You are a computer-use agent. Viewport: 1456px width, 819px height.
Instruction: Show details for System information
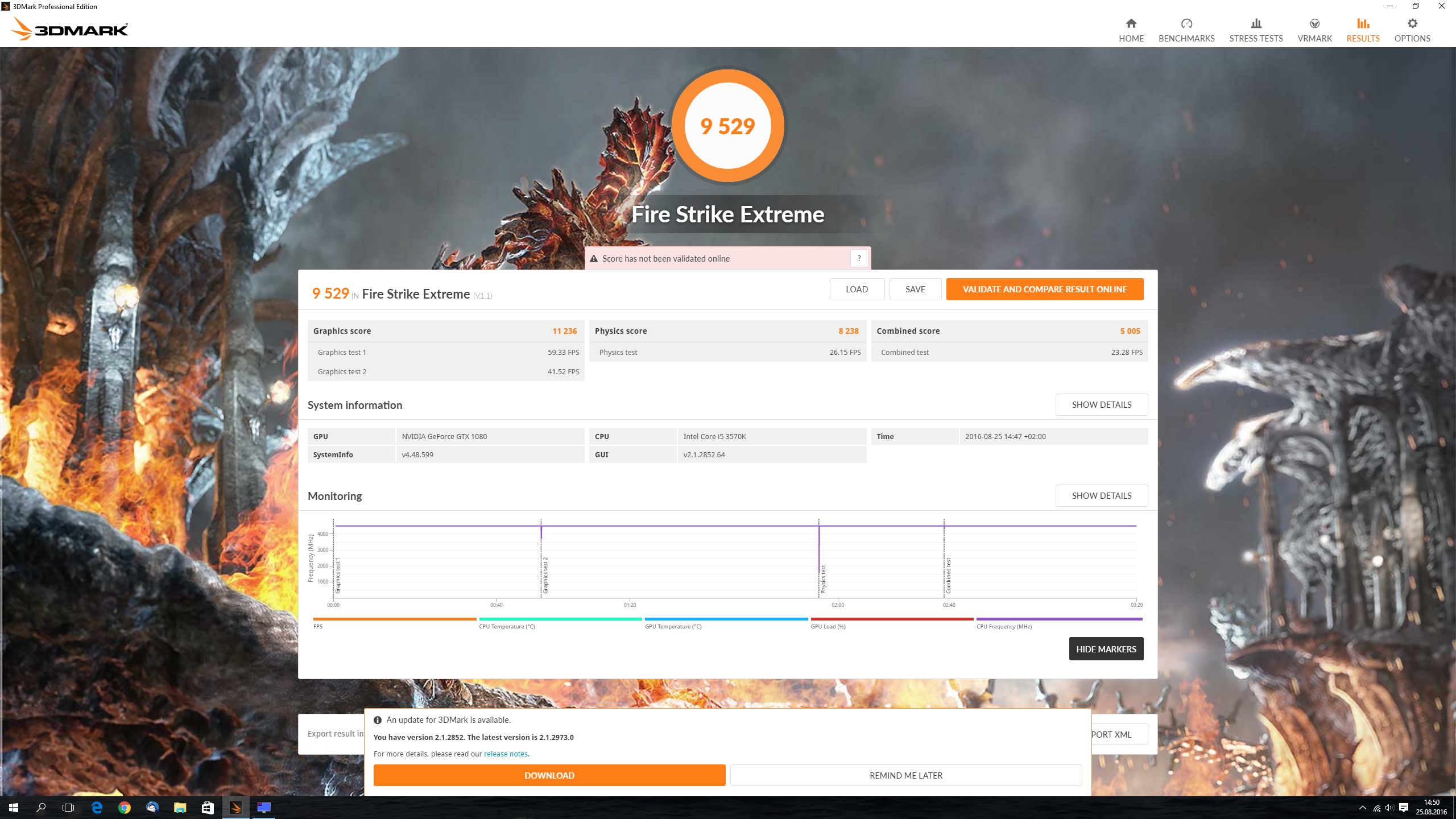click(x=1101, y=404)
